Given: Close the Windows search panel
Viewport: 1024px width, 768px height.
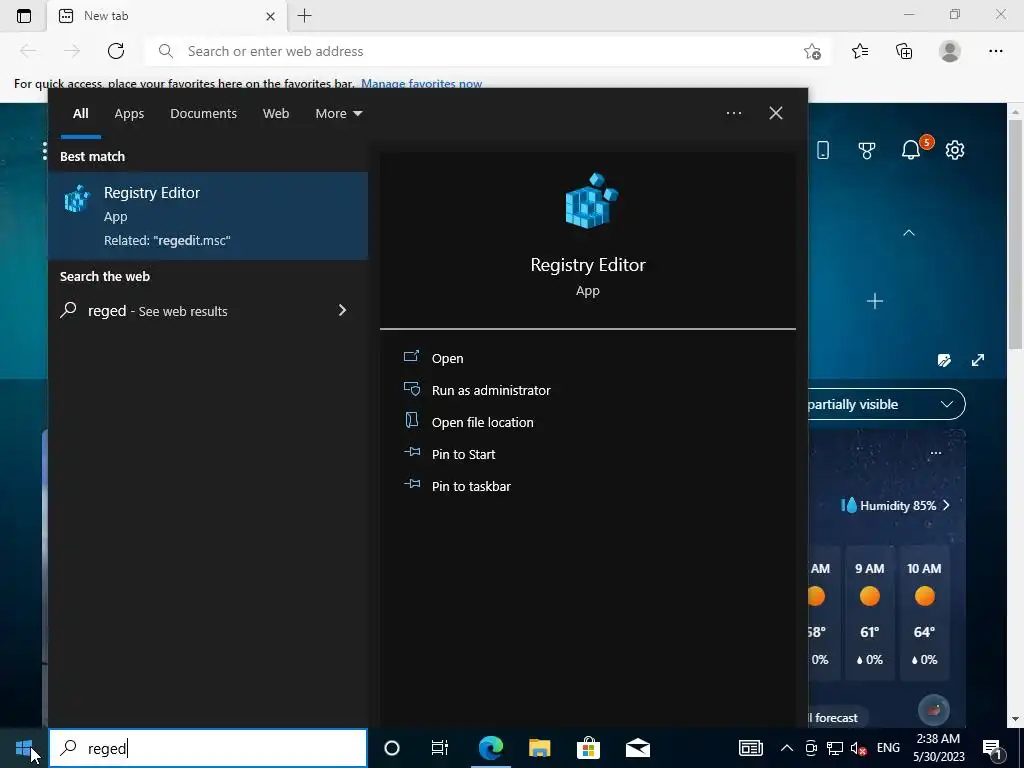Looking at the screenshot, I should point(775,113).
